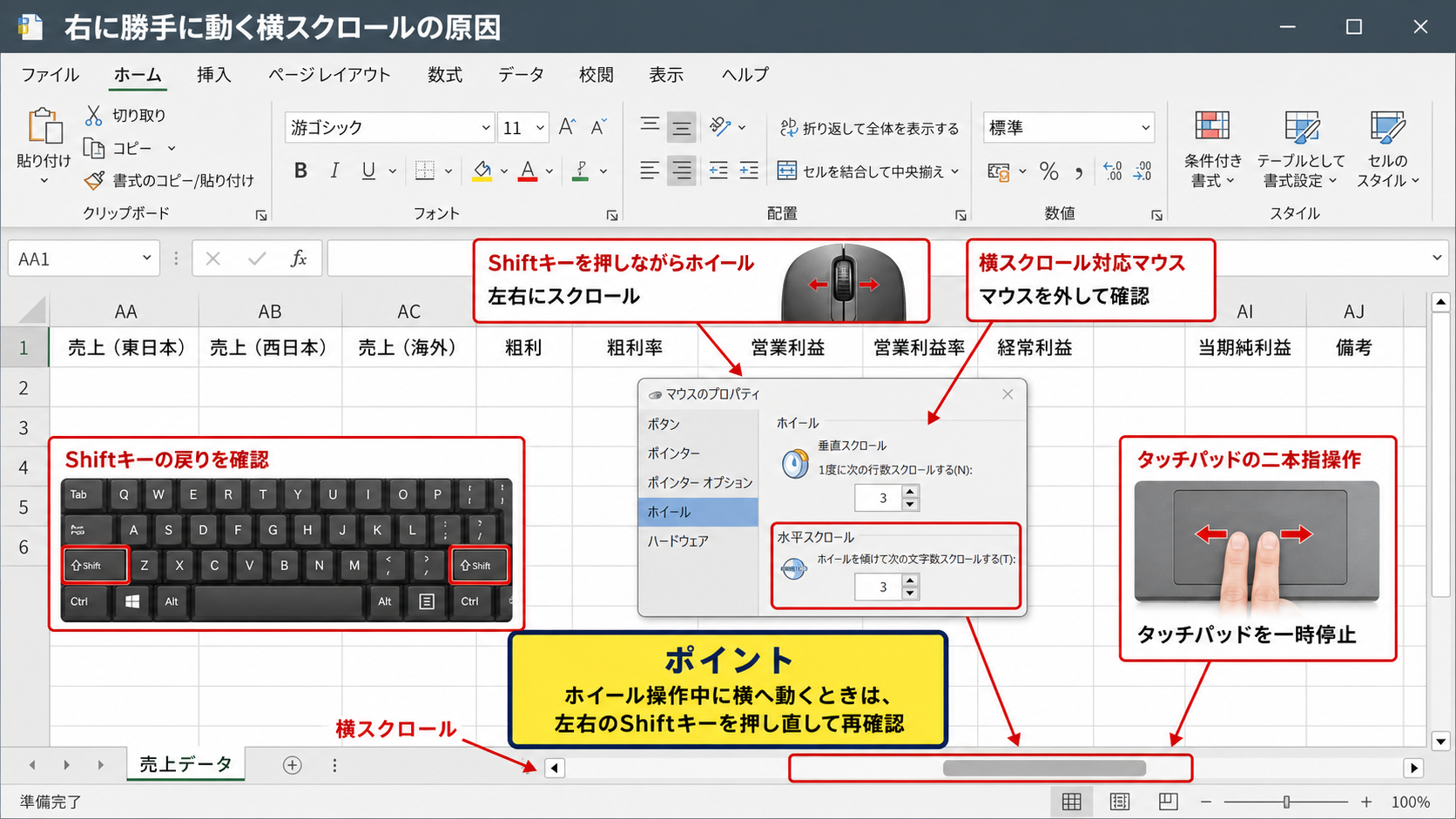
Task: Switch to the ページレイアウト tab
Action: point(329,75)
